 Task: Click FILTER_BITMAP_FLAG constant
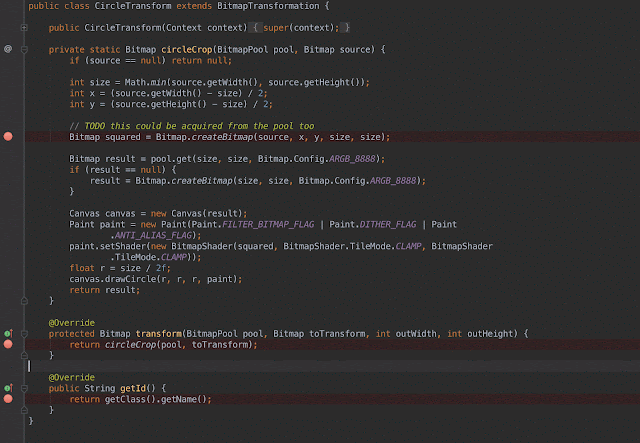[x=268, y=224]
